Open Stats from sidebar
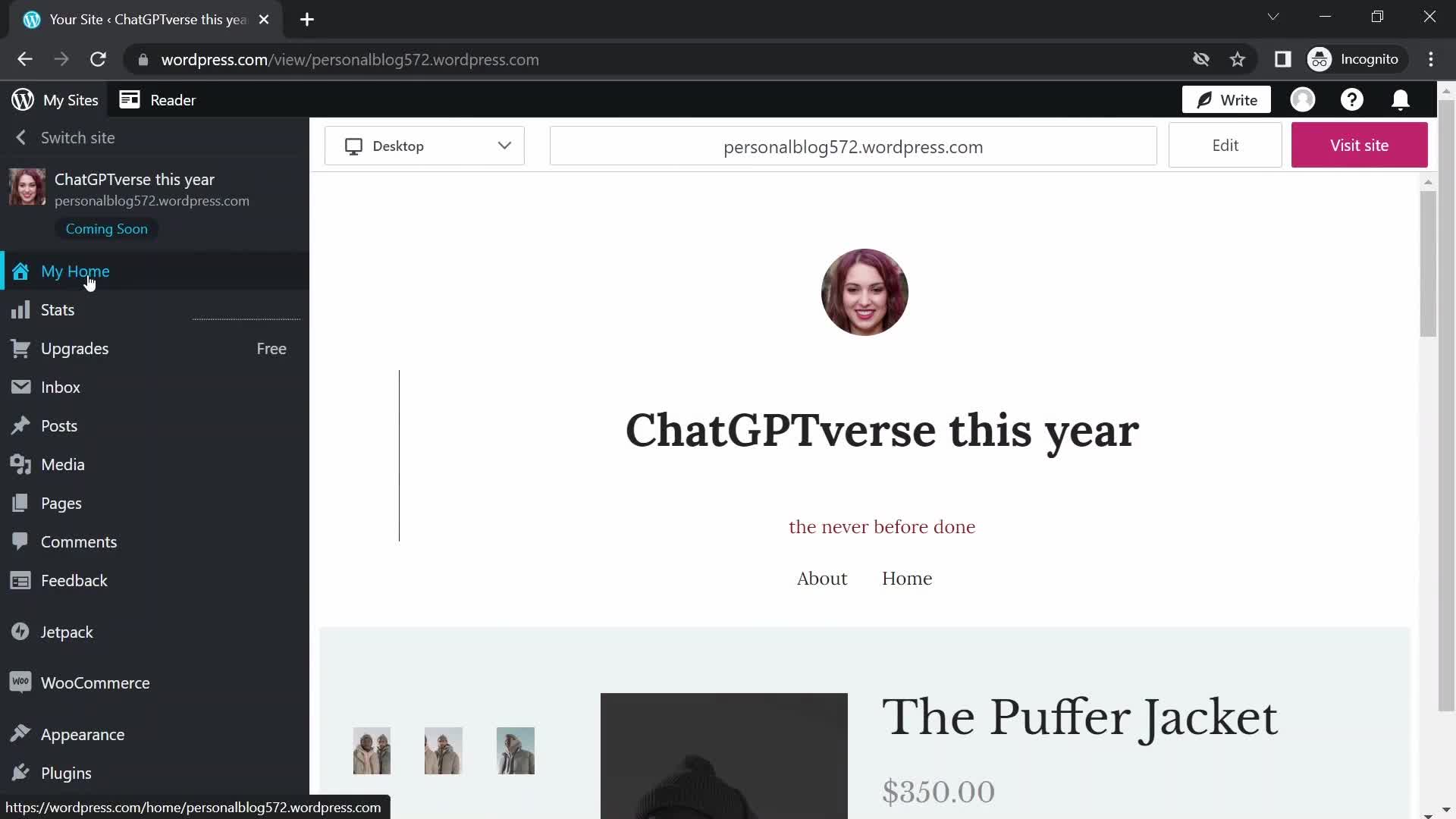Image resolution: width=1456 pixels, height=819 pixels. pos(57,310)
